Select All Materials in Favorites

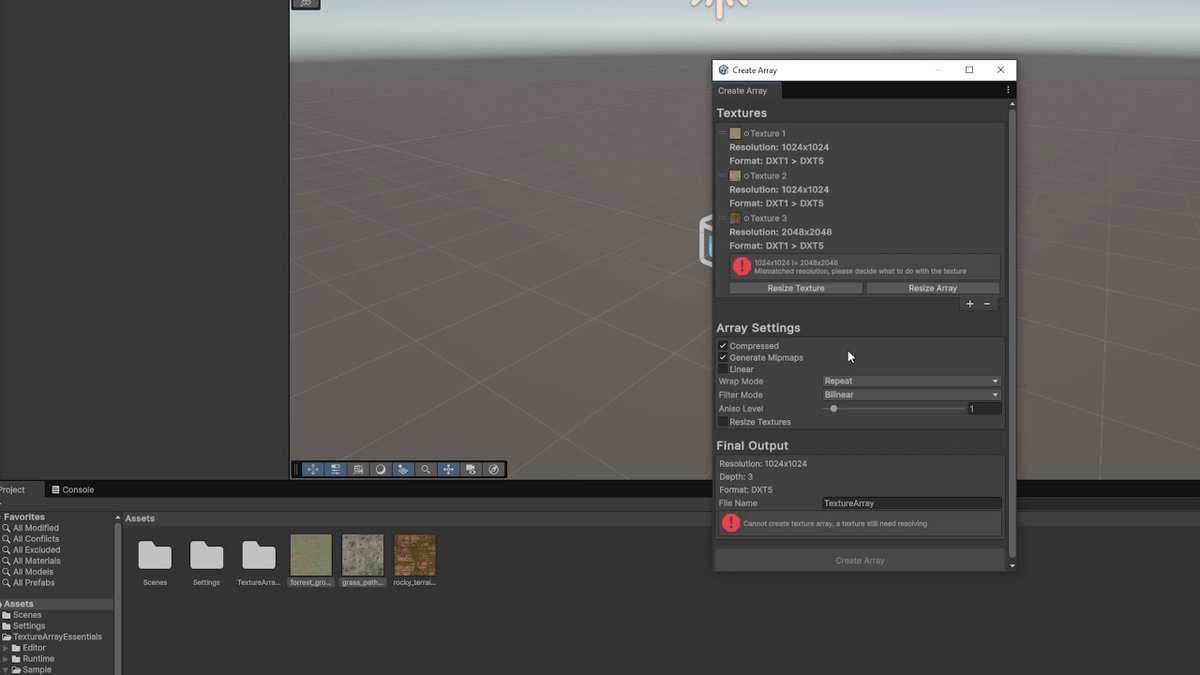pos(37,561)
